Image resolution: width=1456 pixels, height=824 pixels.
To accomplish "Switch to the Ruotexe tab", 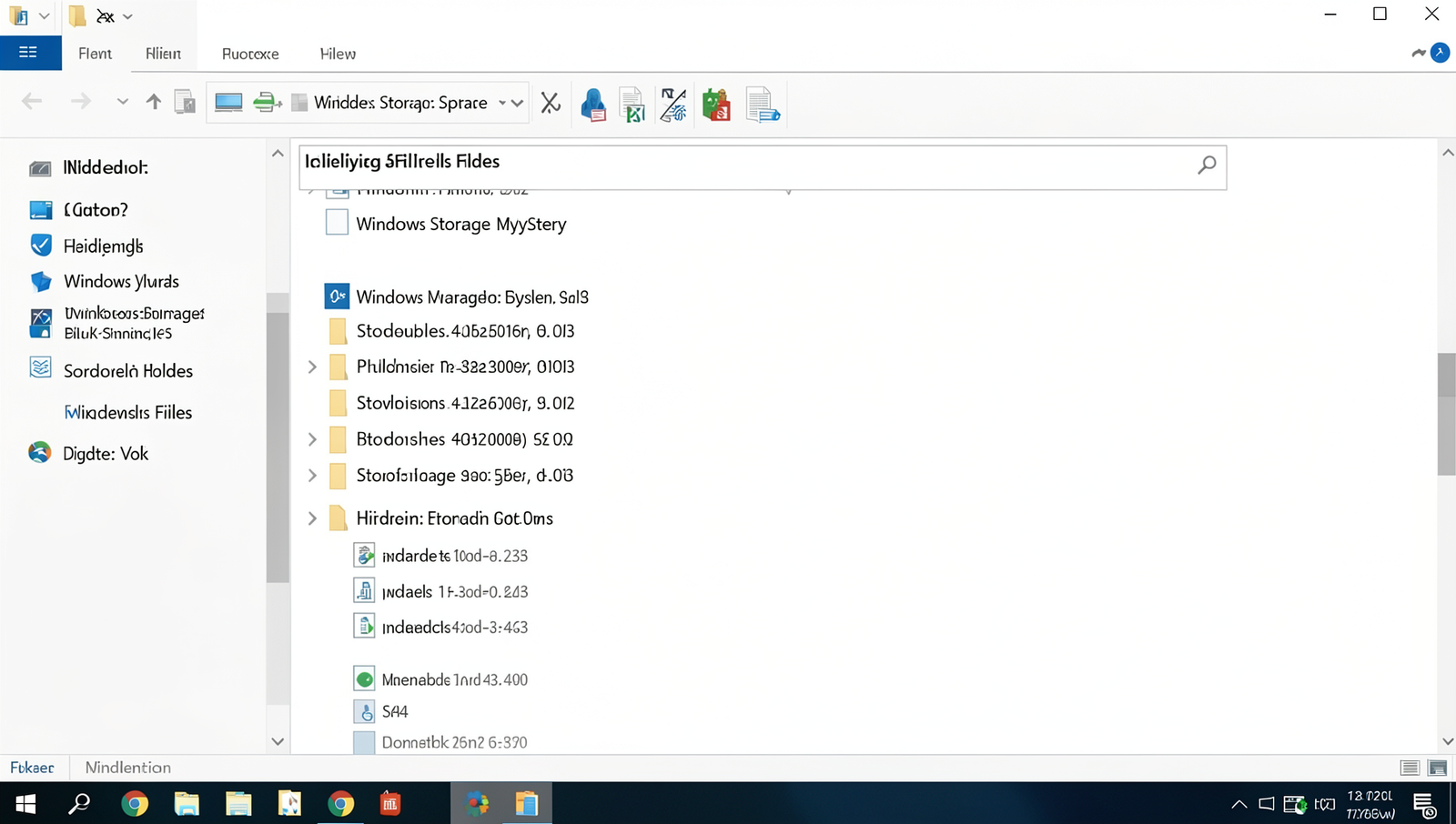I will [x=250, y=54].
